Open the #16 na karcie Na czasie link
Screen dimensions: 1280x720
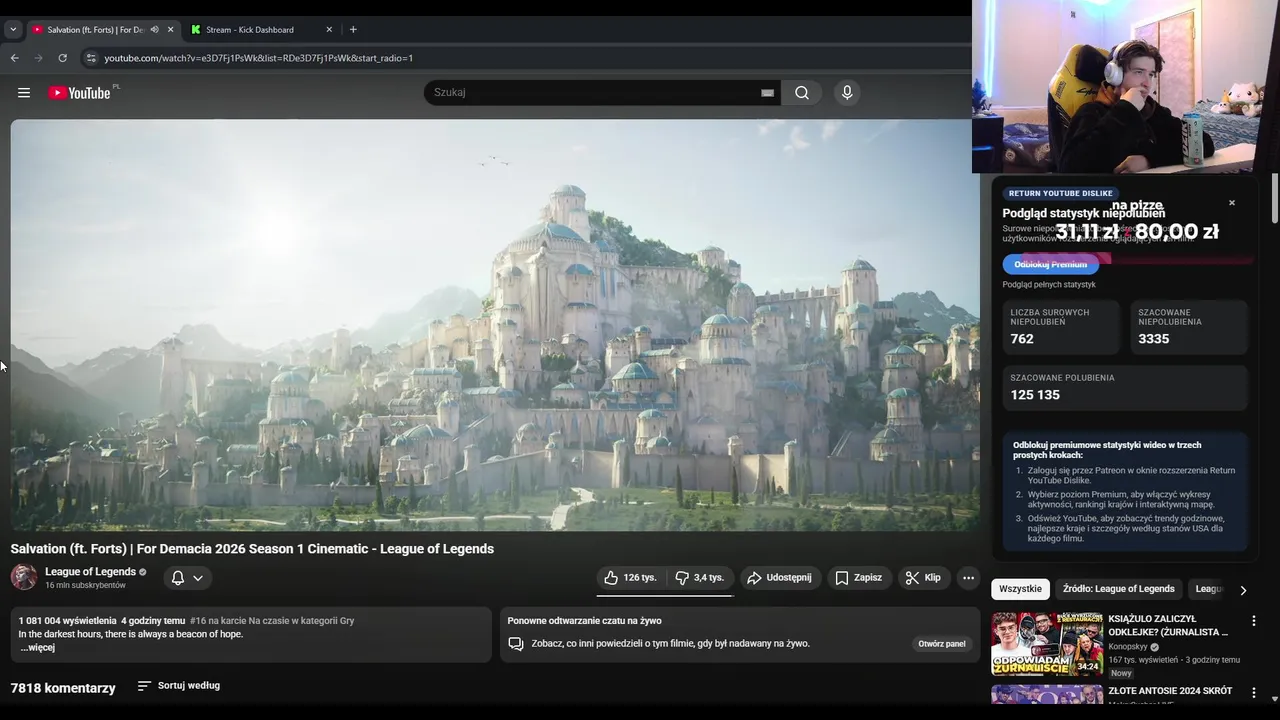pos(272,621)
